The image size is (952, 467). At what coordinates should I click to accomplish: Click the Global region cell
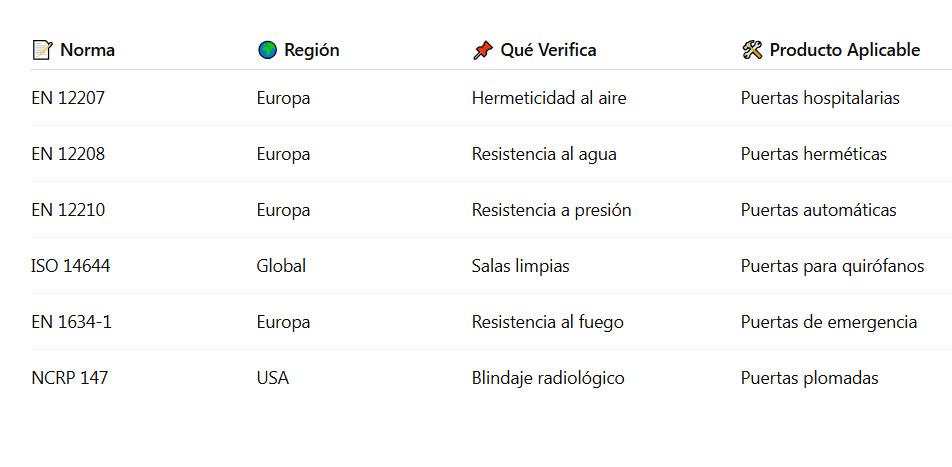point(281,266)
